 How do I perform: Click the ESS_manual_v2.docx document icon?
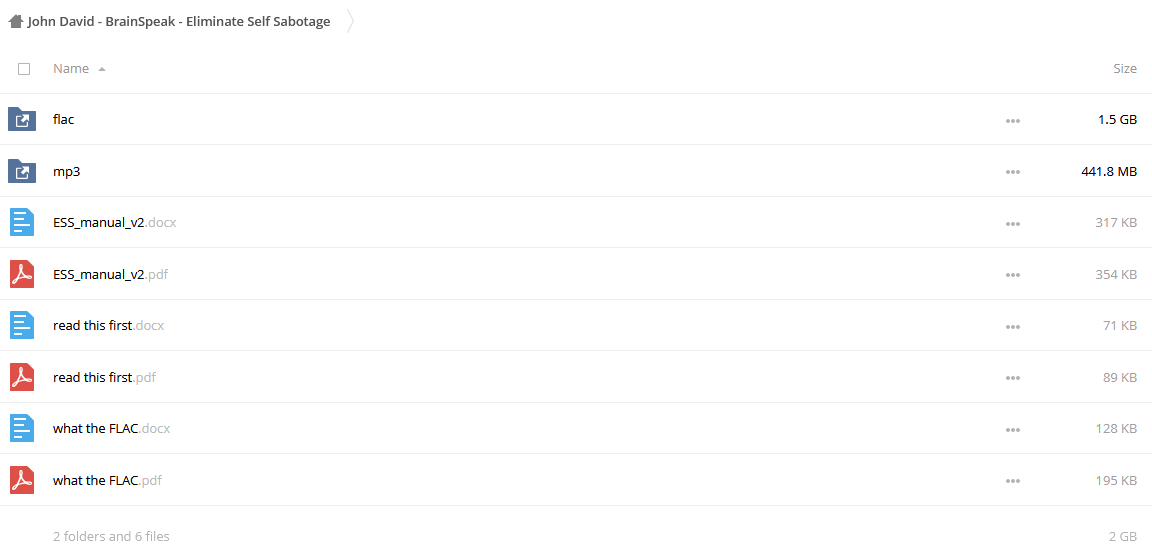(x=22, y=223)
